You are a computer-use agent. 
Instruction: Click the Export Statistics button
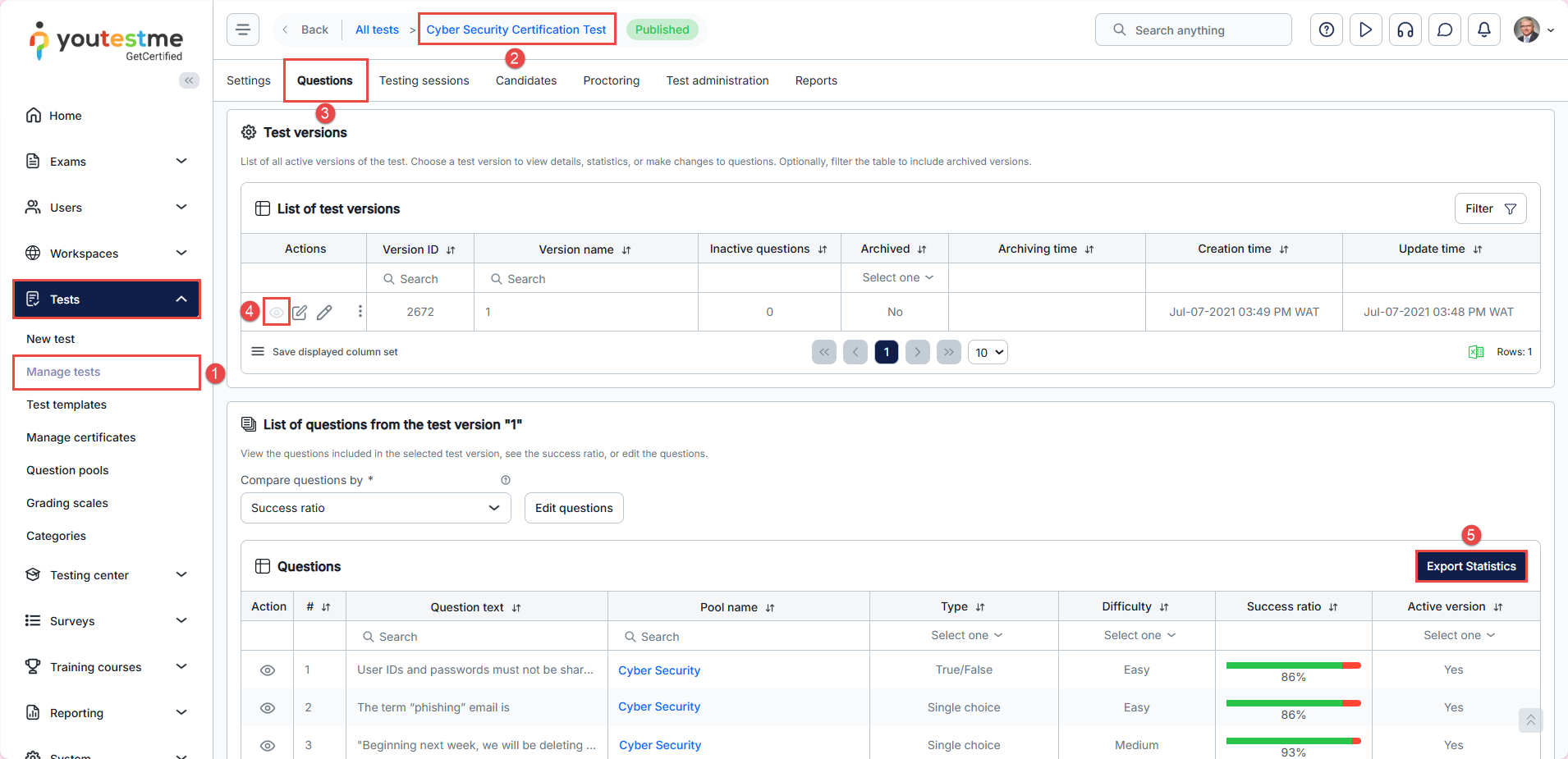[1470, 566]
